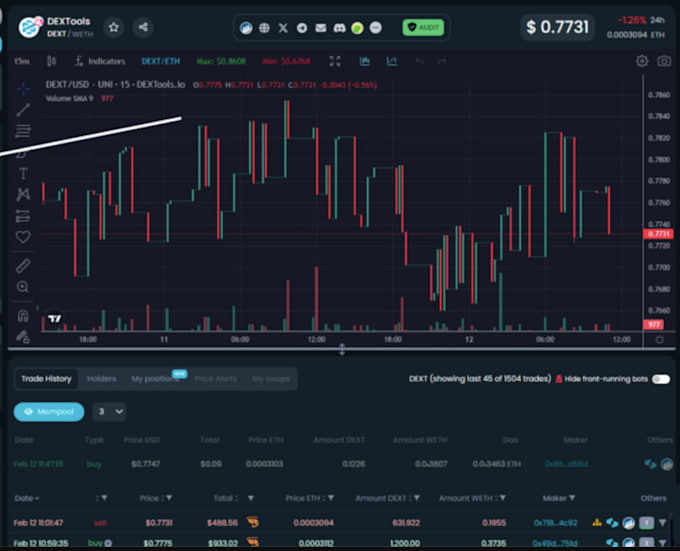Toggle fullscreen chart mode
Image resolution: width=680 pixels, height=551 pixels.
tap(335, 61)
